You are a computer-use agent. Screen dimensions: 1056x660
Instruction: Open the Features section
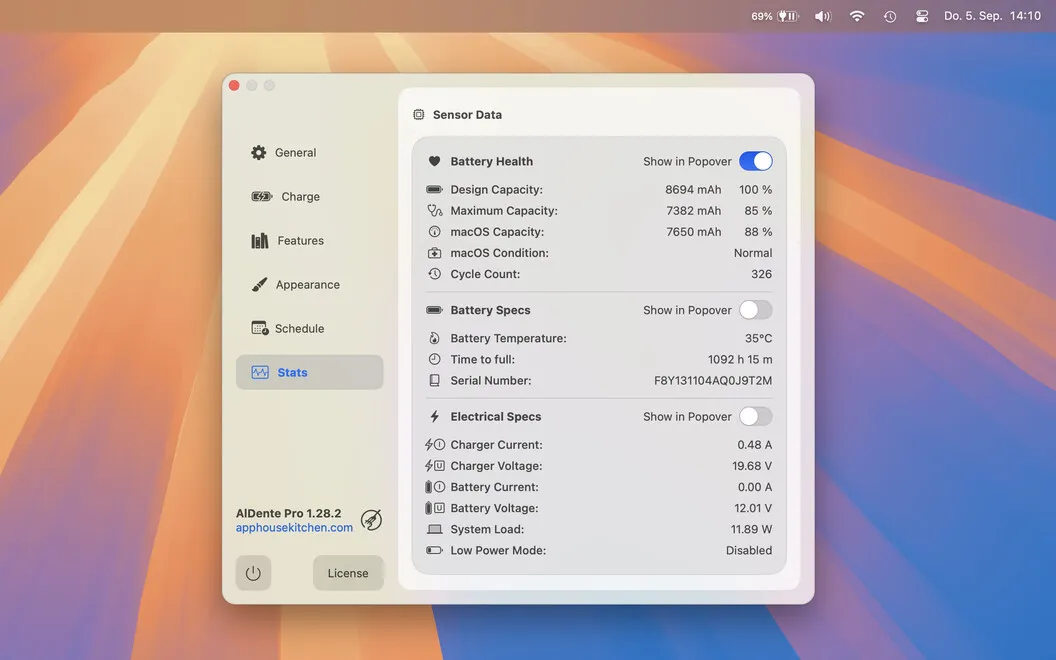pyautogui.click(x=309, y=240)
